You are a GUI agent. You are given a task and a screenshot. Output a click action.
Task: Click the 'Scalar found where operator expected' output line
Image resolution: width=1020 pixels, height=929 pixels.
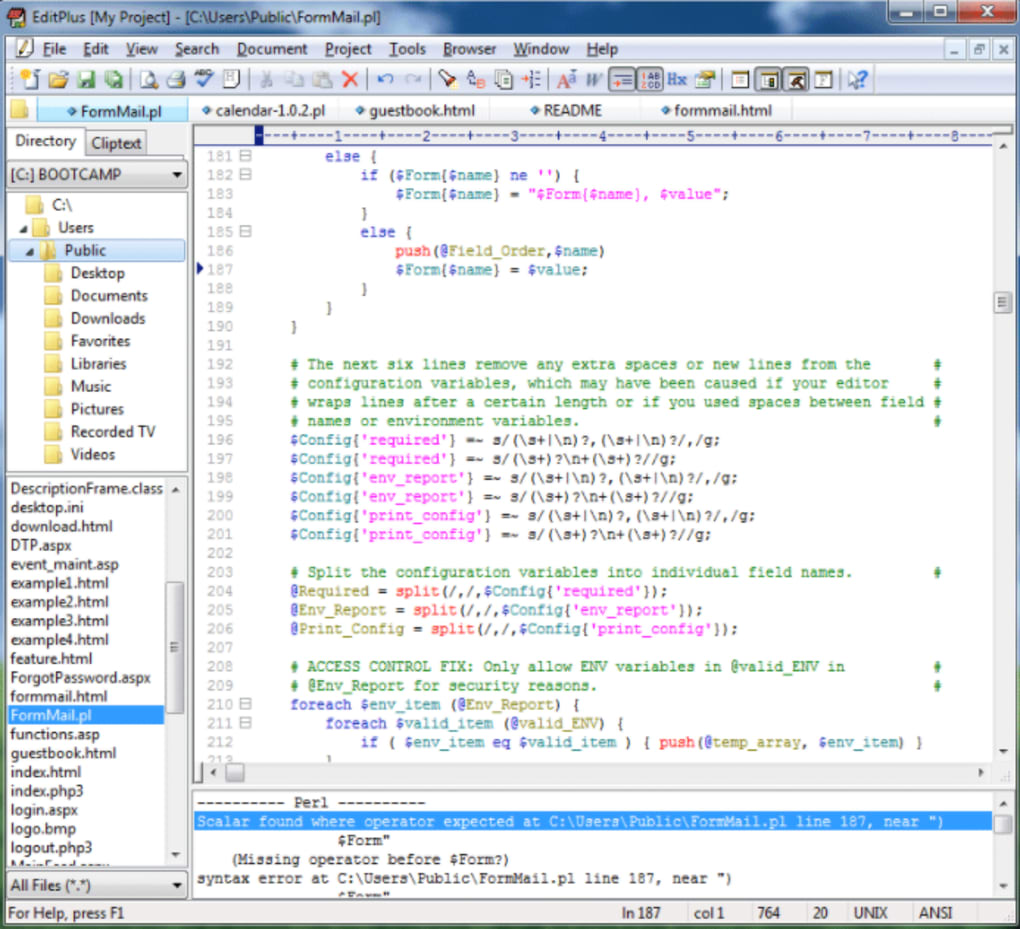click(x=593, y=822)
